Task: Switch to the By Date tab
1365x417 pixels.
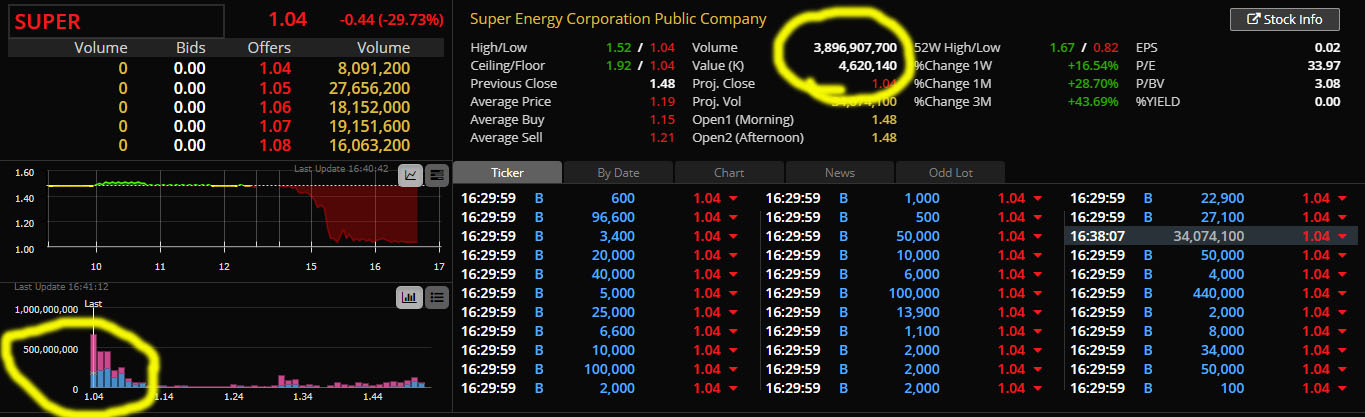Action: pos(618,172)
